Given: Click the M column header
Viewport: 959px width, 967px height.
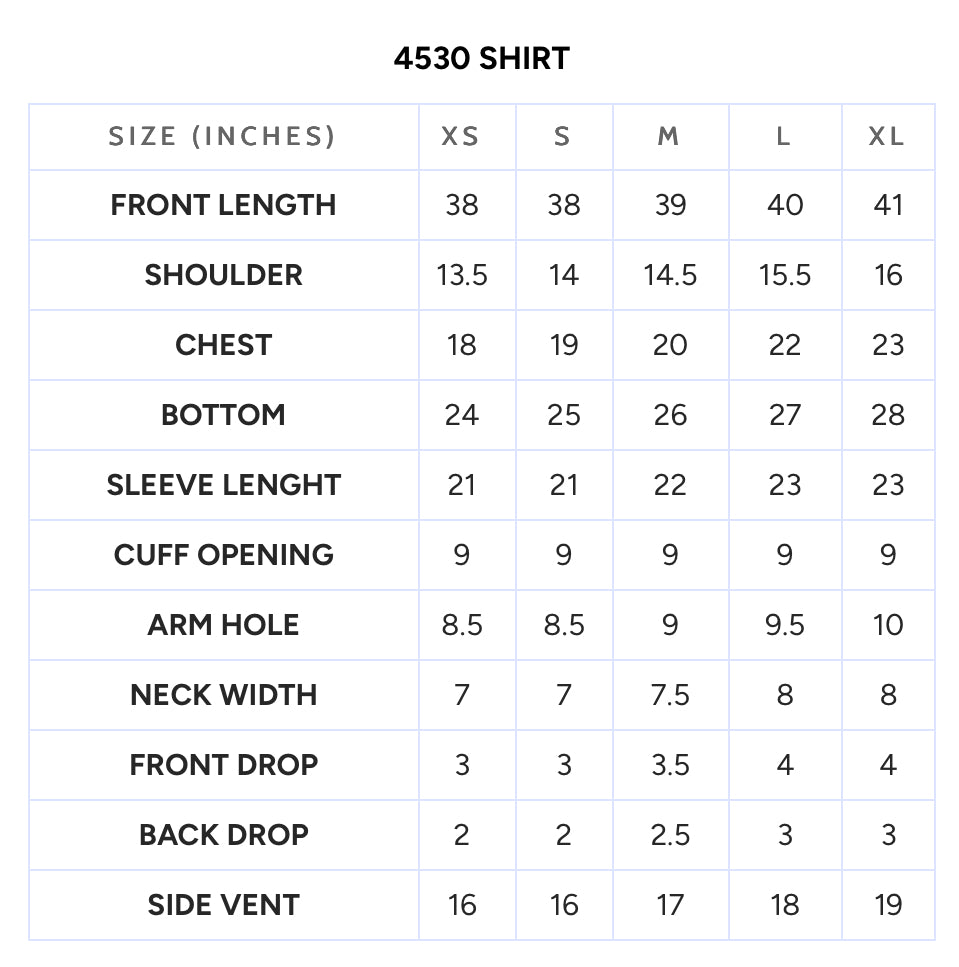Looking at the screenshot, I should (669, 136).
